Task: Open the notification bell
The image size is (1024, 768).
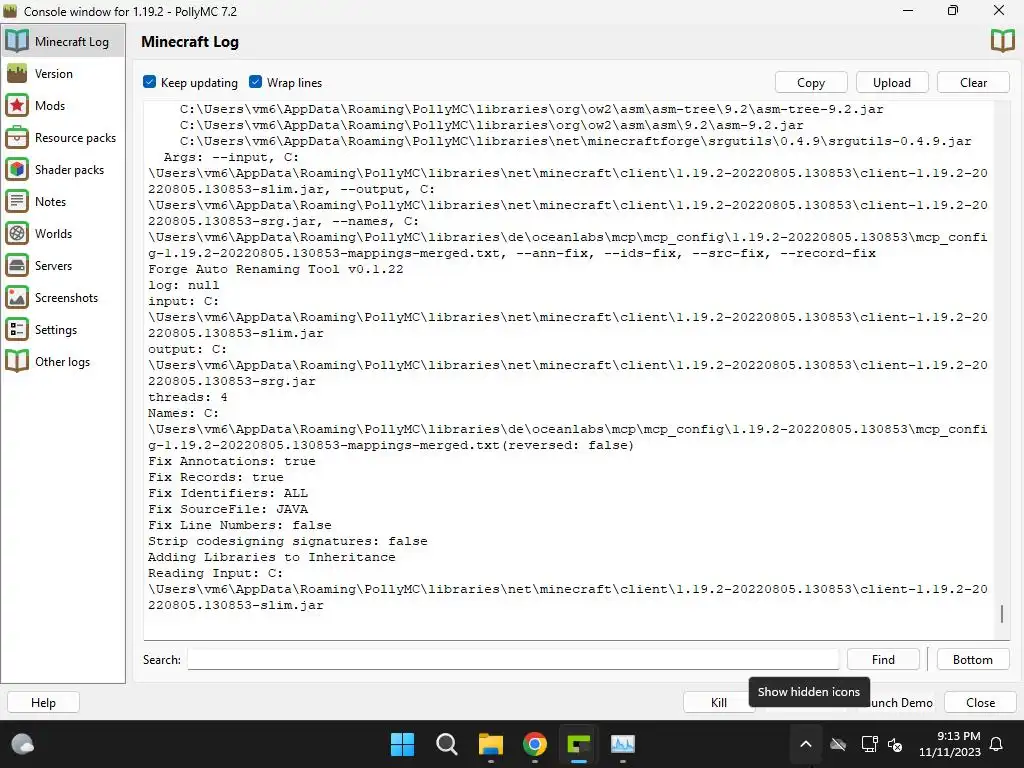Action: pos(997,744)
